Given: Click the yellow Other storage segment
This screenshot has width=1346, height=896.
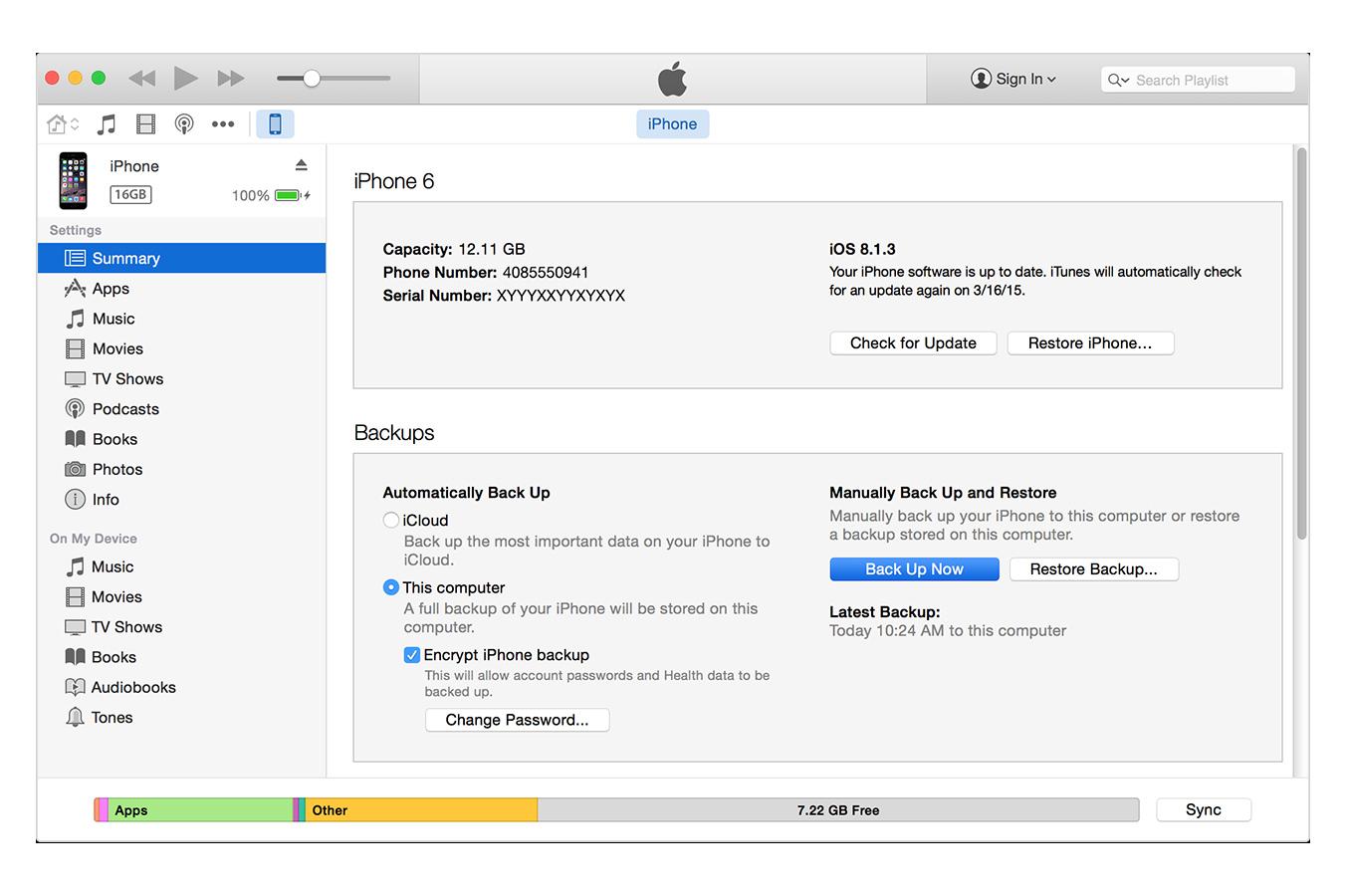Looking at the screenshot, I should (x=421, y=810).
